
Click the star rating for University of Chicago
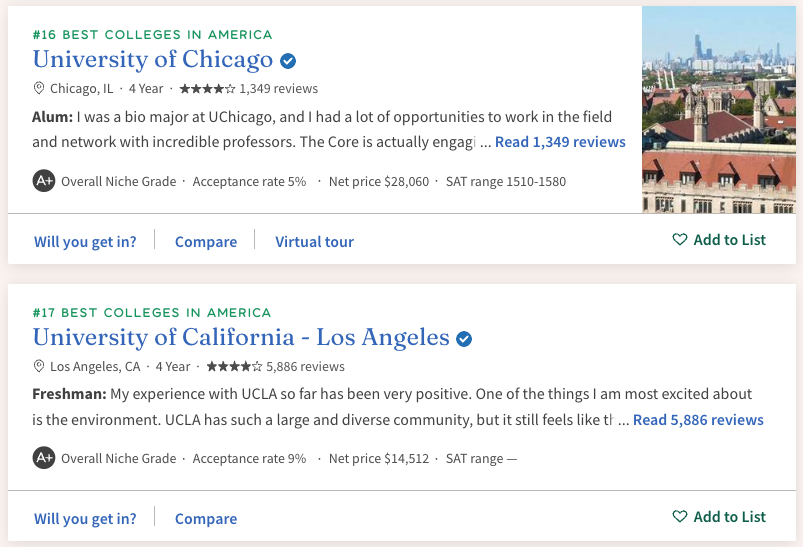[207, 89]
